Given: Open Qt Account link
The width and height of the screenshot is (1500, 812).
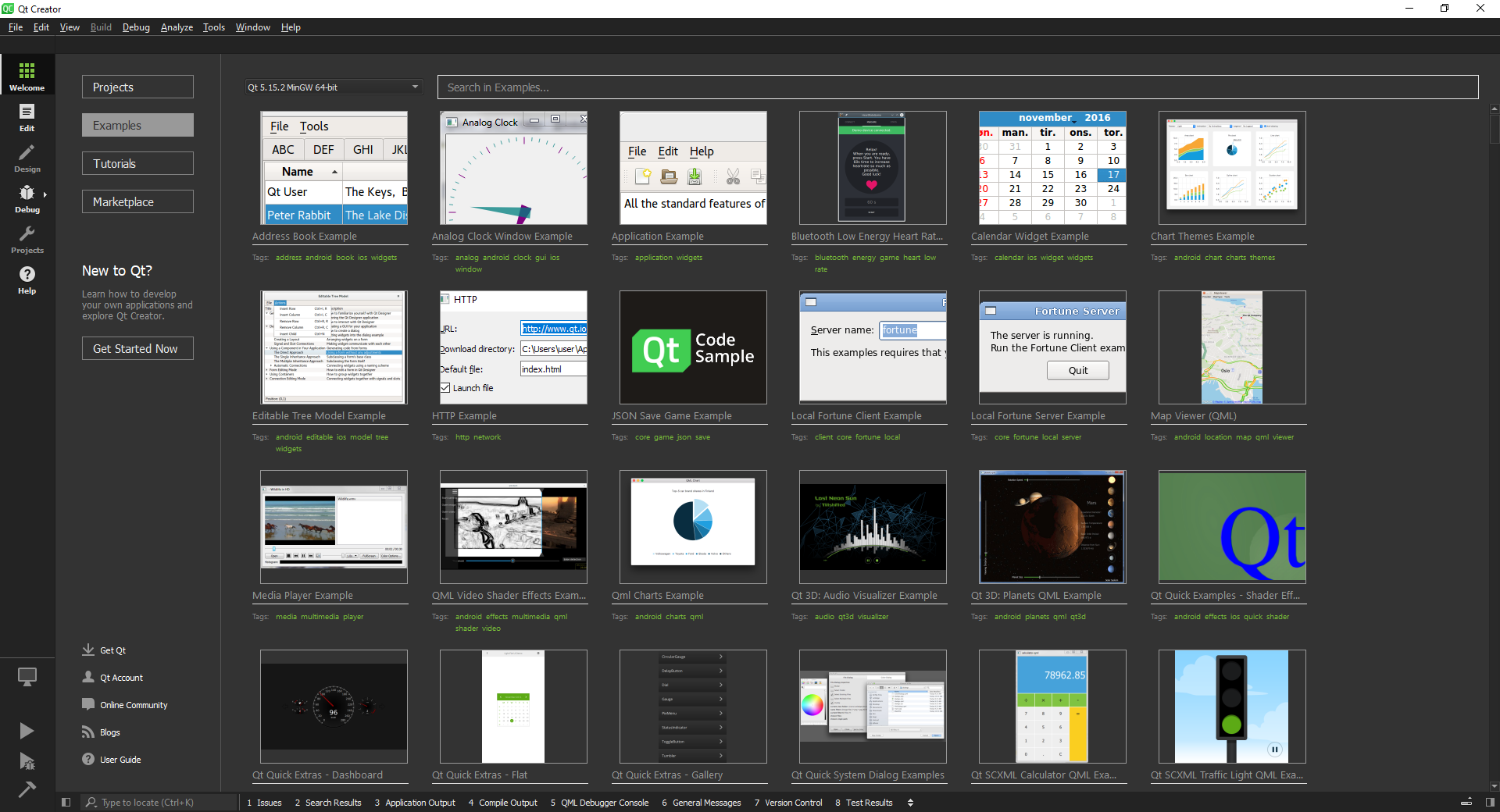Looking at the screenshot, I should point(113,677).
